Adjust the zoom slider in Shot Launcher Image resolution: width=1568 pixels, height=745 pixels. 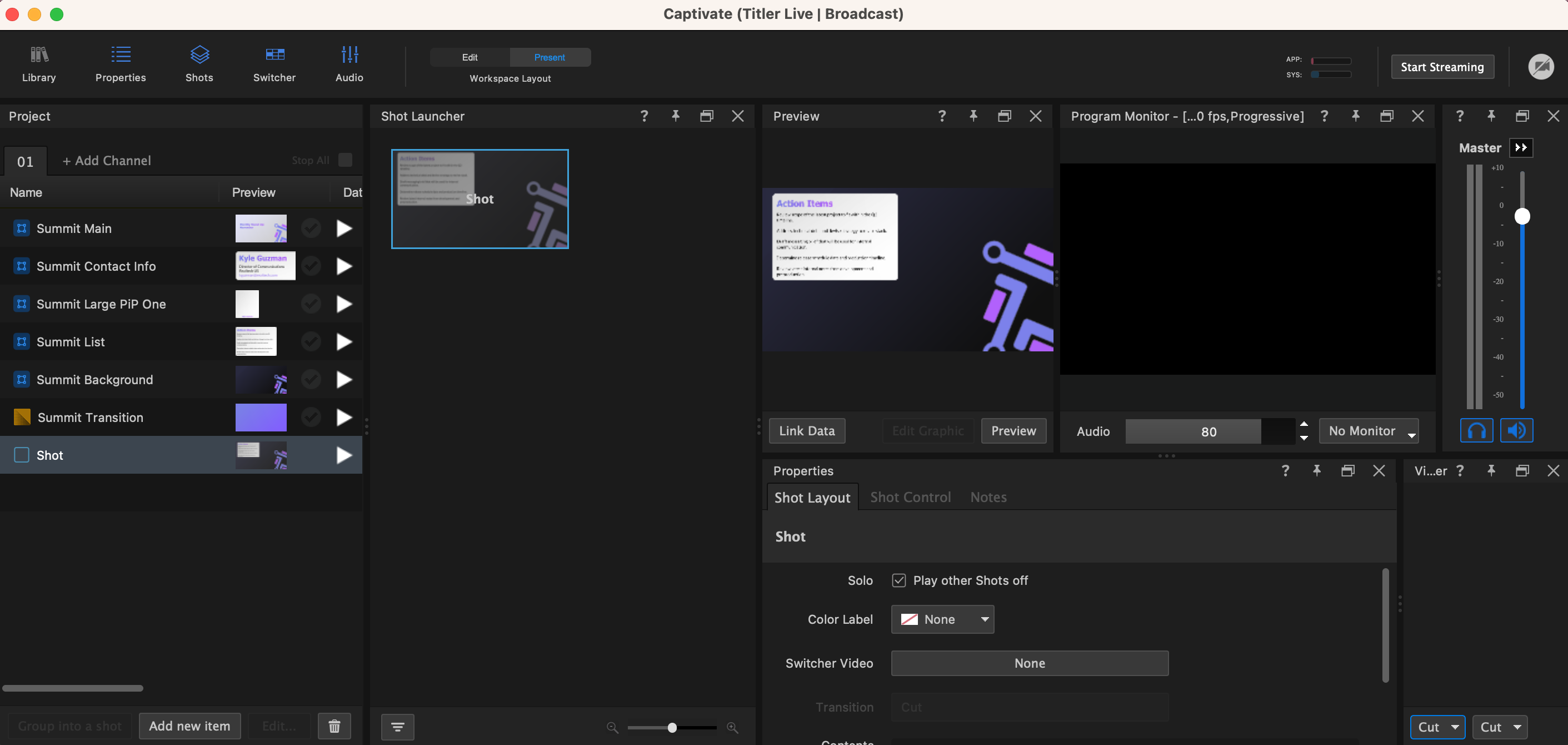tap(671, 727)
